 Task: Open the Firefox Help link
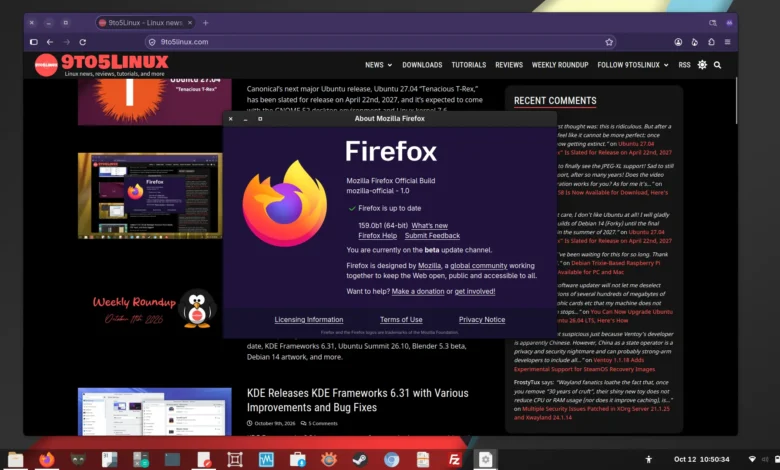[x=378, y=236]
